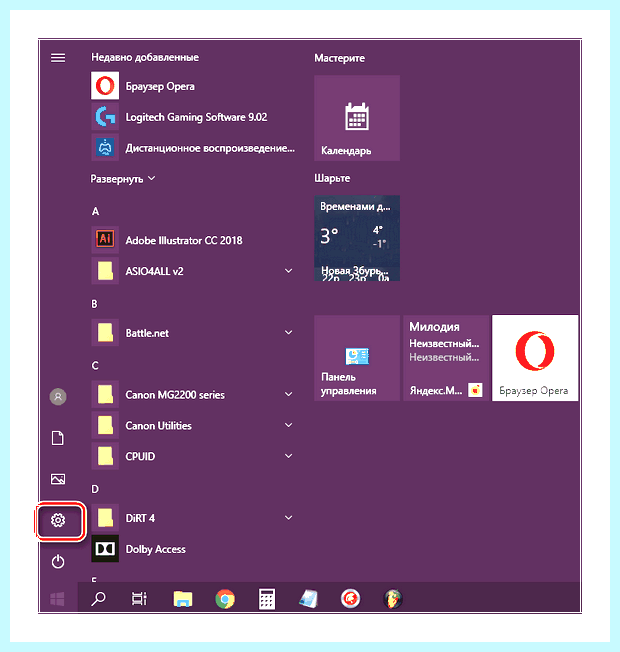Expand CPUID folder chevron
The image size is (620, 652).
coord(289,456)
